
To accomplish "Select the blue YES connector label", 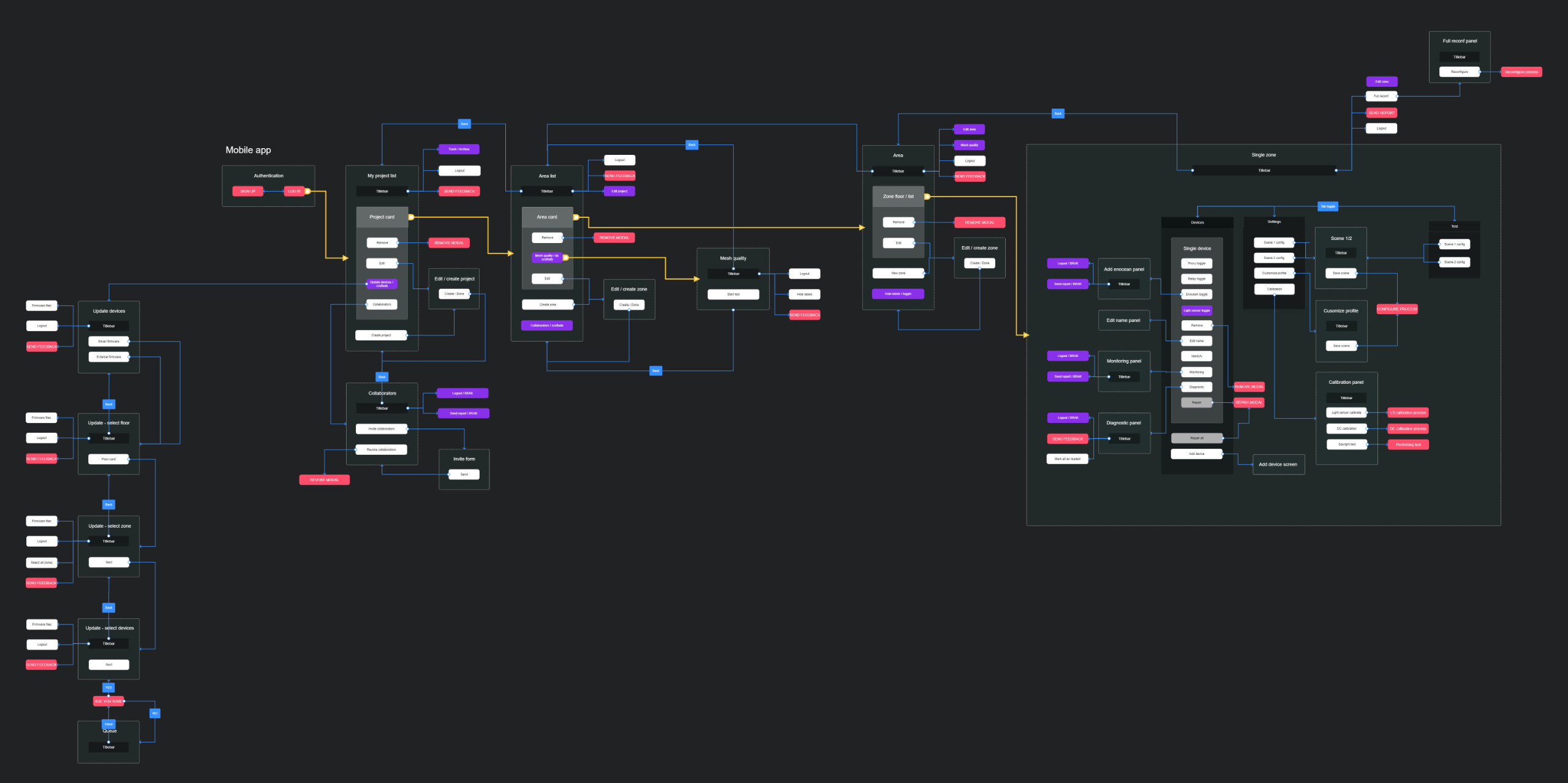I will (x=108, y=687).
